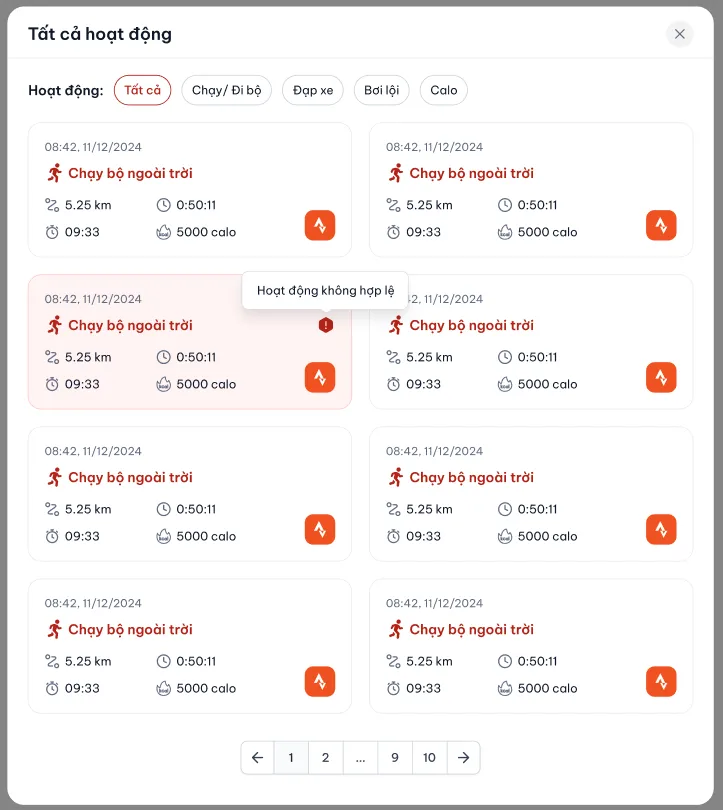Jump to page 10
Screen dimensions: 723x810
[429, 758]
